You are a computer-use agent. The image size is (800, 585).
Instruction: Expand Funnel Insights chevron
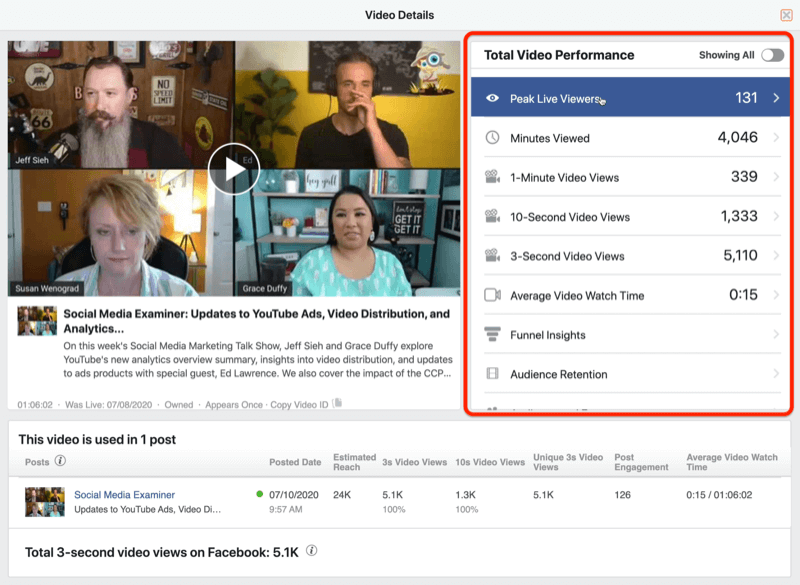(776, 334)
